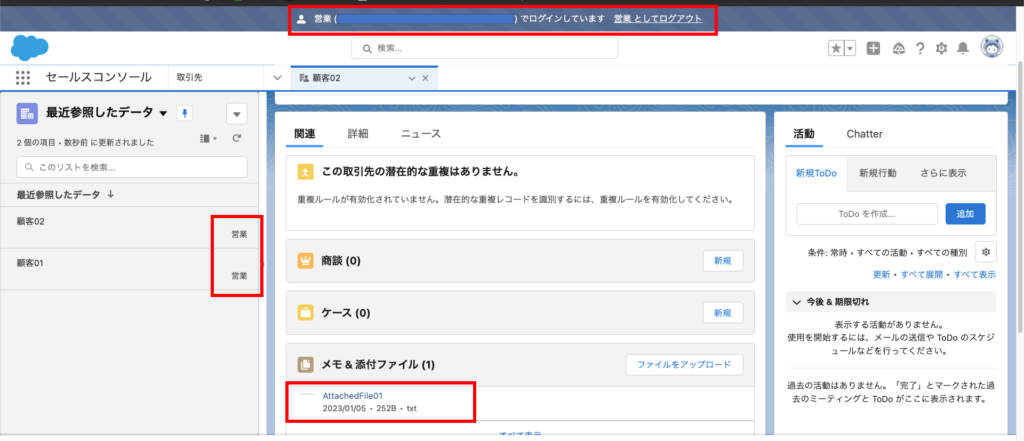
Task: Open the App Launcher grid icon
Action: 23,77
